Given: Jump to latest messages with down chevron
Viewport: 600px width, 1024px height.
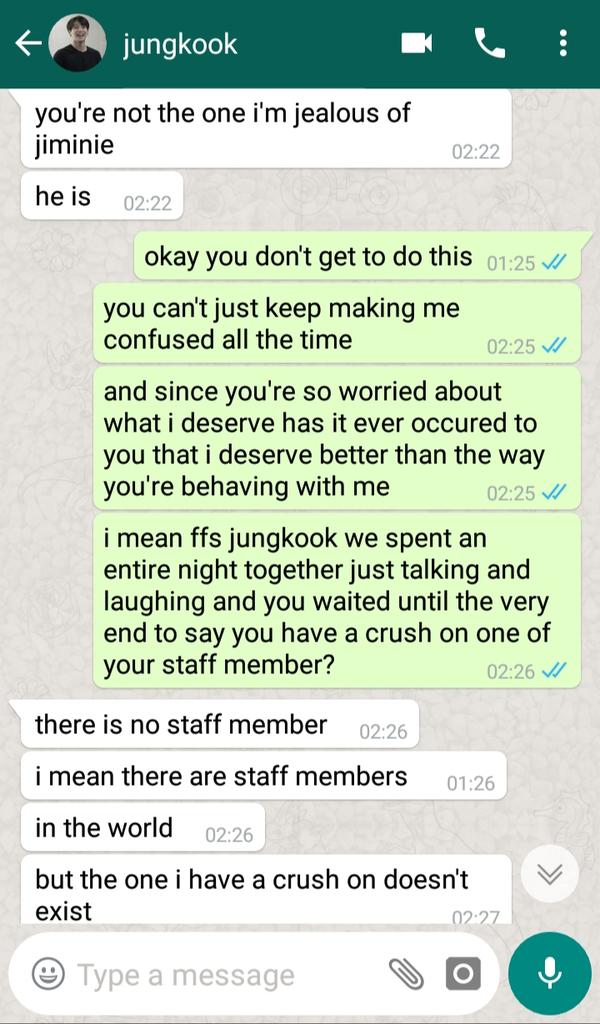Looking at the screenshot, I should click(550, 874).
